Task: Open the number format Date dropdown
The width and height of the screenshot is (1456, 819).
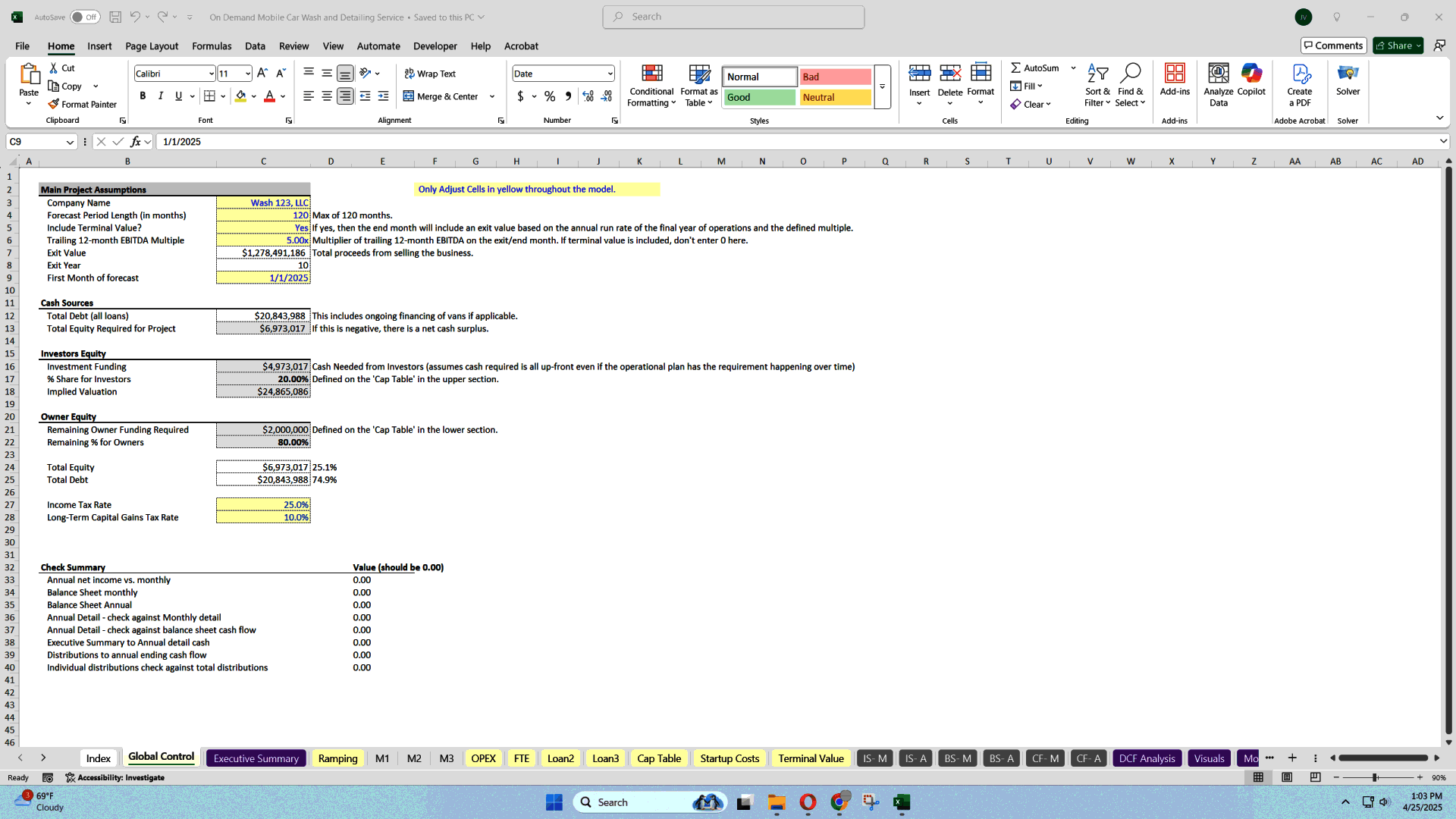Action: coord(610,74)
